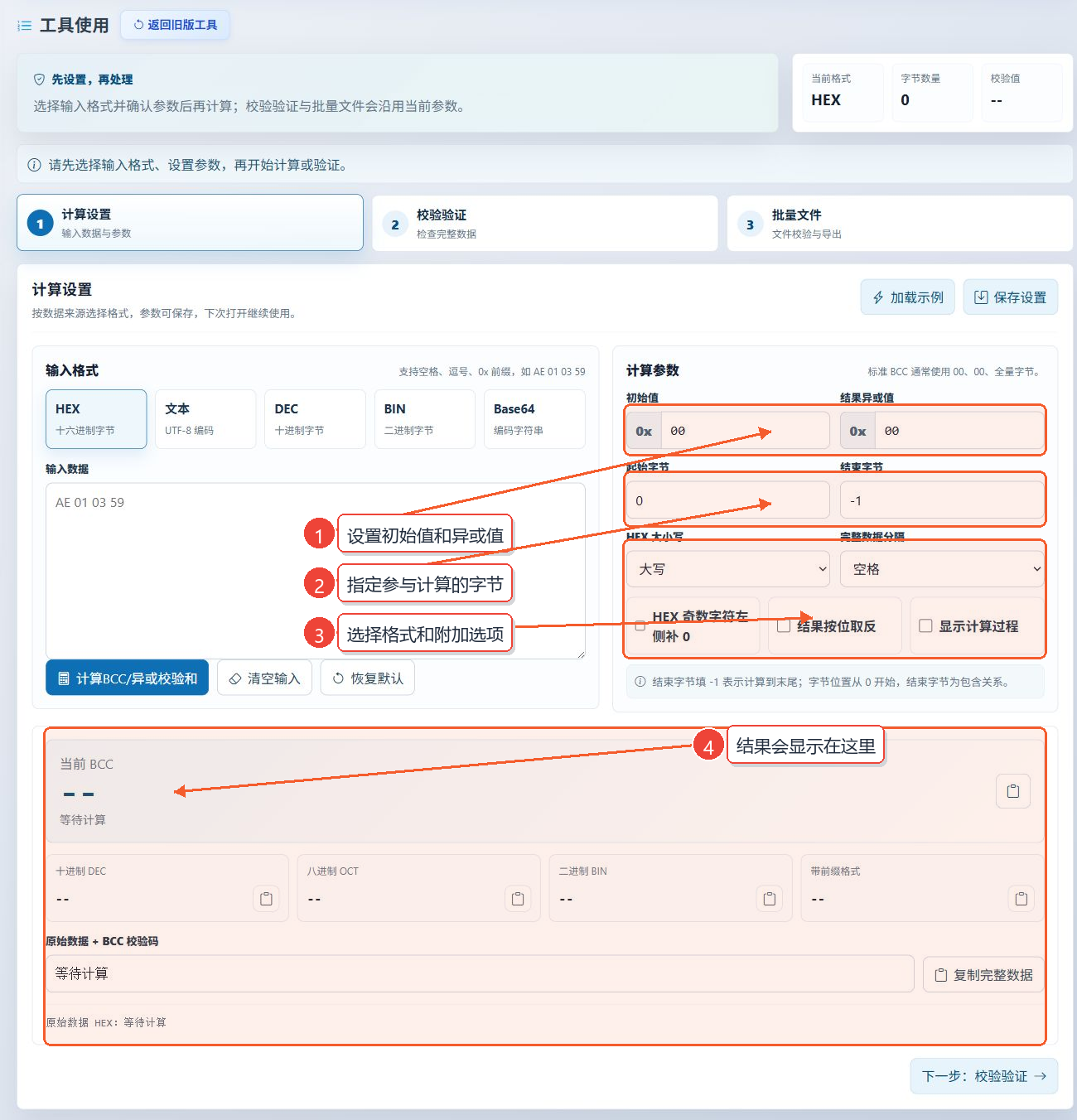Viewport: 1077px width, 1120px height.
Task: Click the shield icon beside 先设置，再处理
Action: [x=39, y=80]
